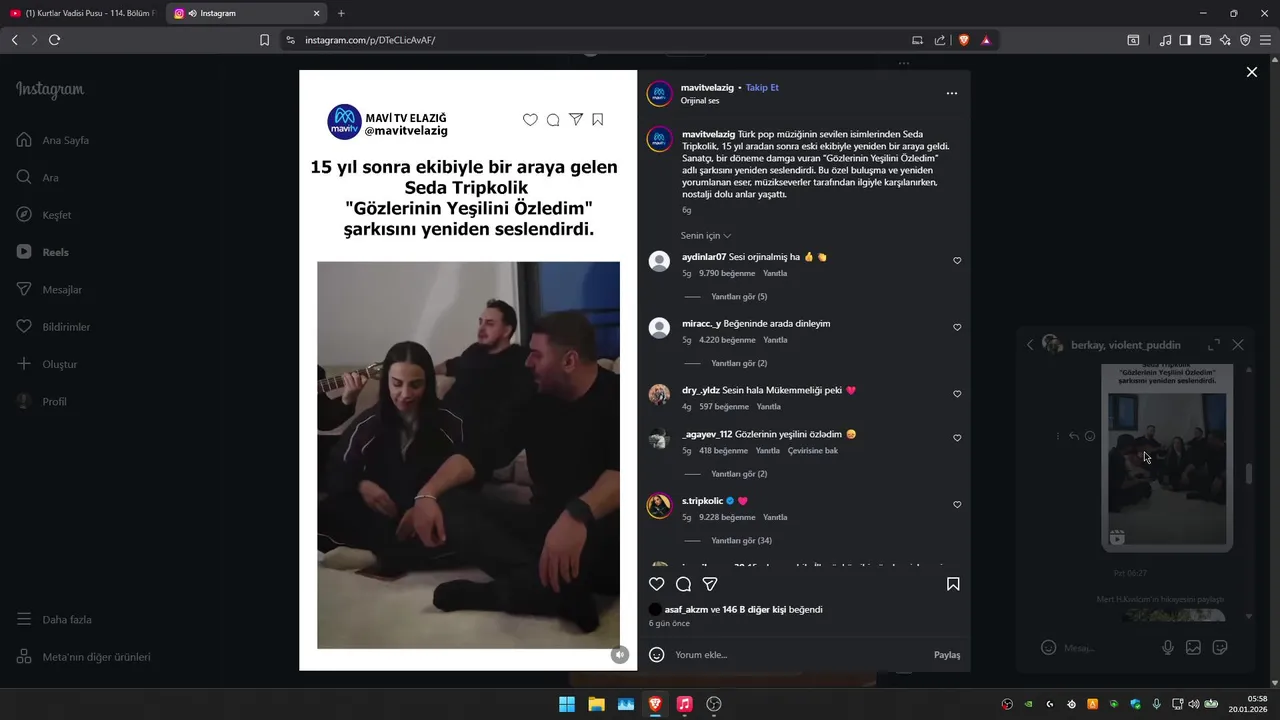Click the chat panel scrollbar thumb
1280x720 pixels.
(1248, 475)
